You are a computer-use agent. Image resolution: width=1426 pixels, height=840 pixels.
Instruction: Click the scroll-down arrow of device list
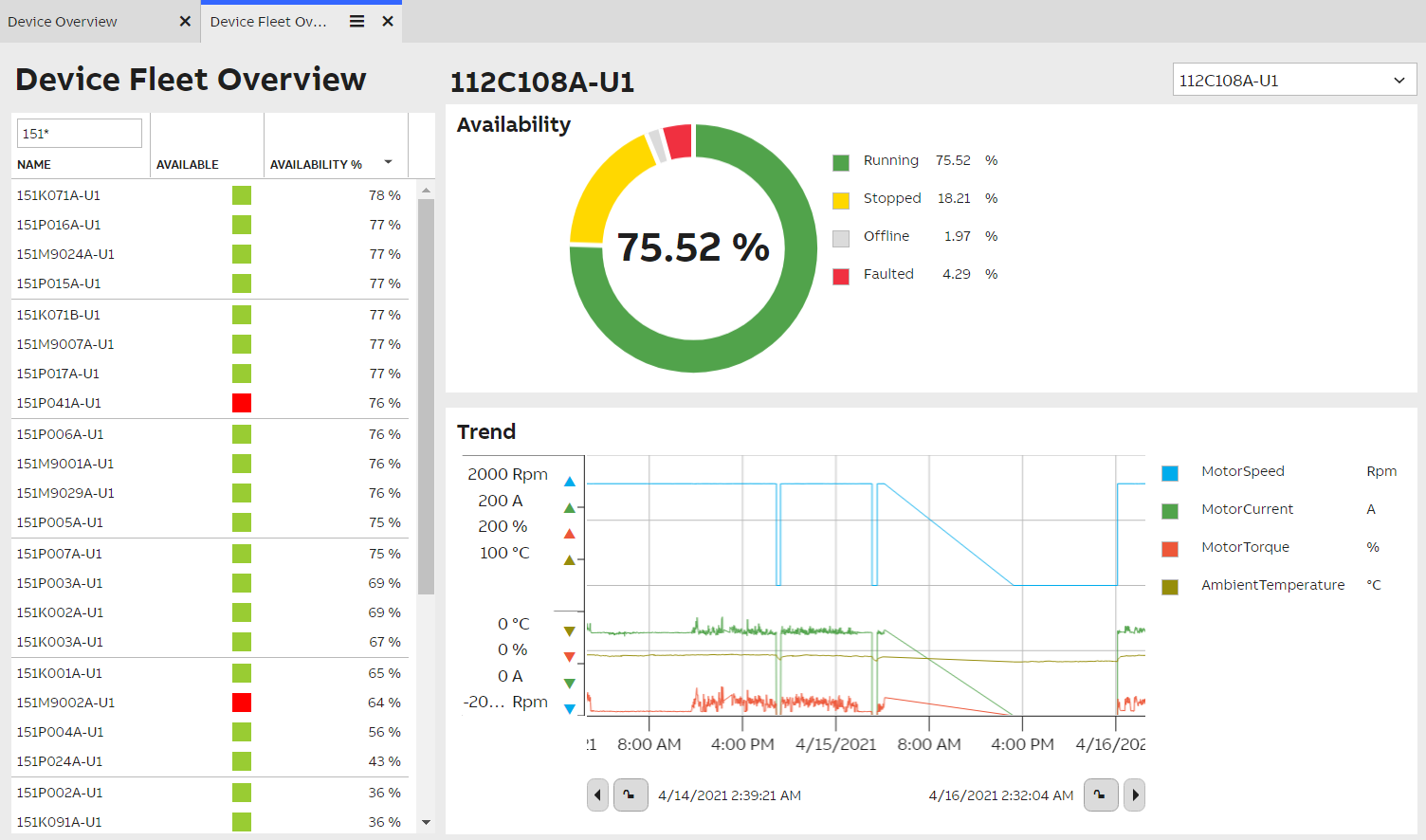[426, 822]
